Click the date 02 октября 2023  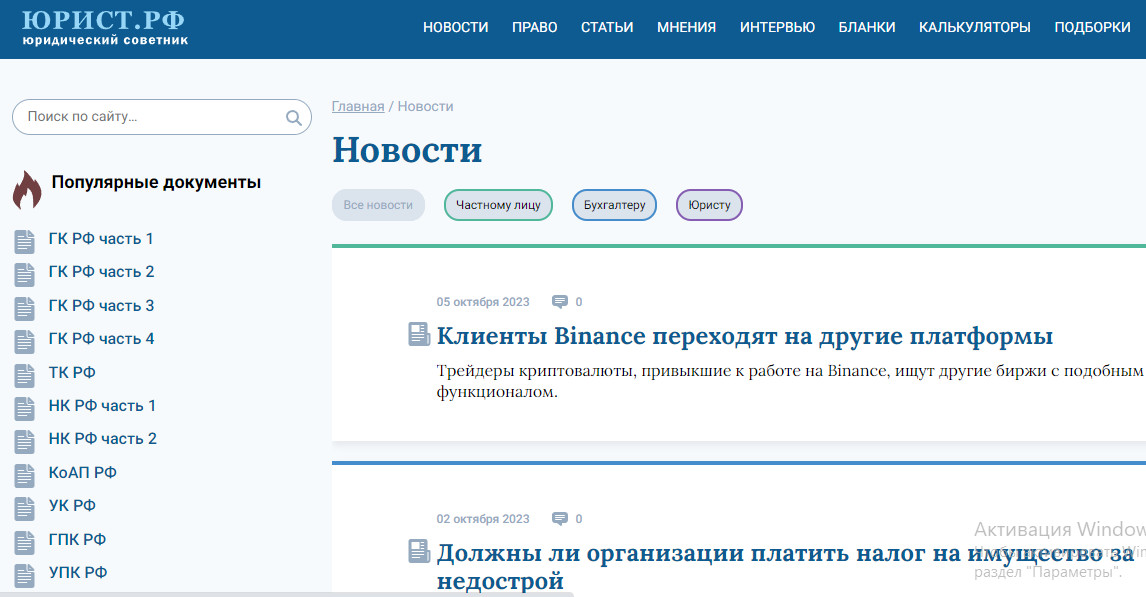click(483, 519)
